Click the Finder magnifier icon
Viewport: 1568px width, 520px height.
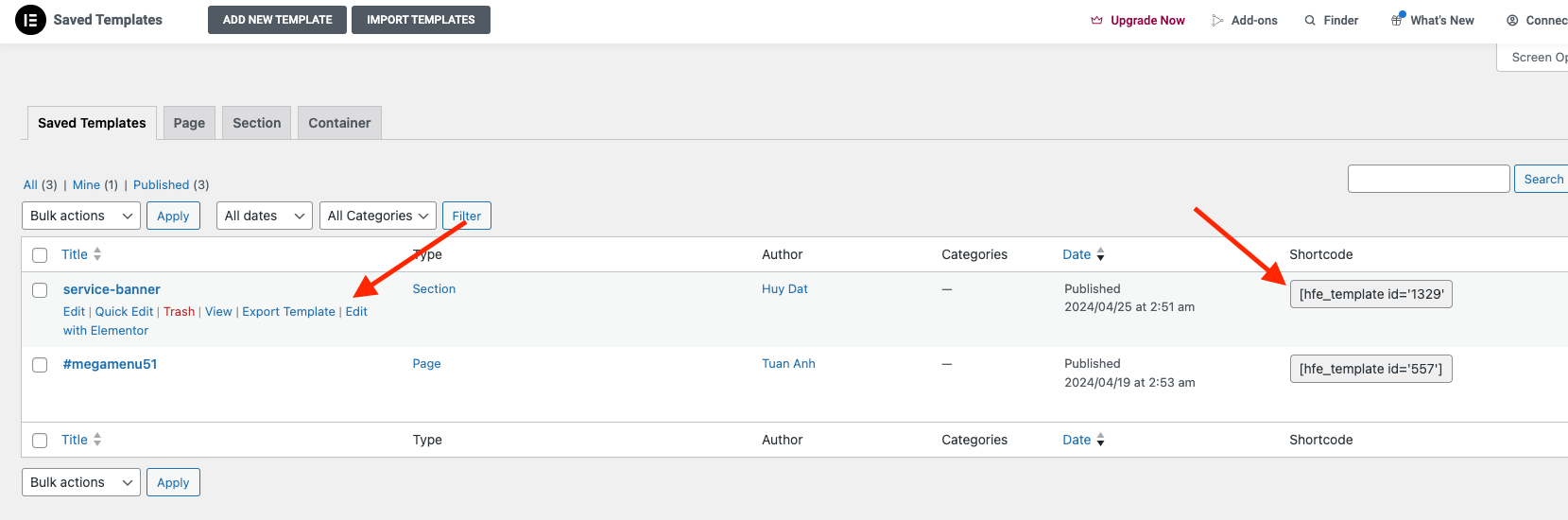coord(1310,20)
